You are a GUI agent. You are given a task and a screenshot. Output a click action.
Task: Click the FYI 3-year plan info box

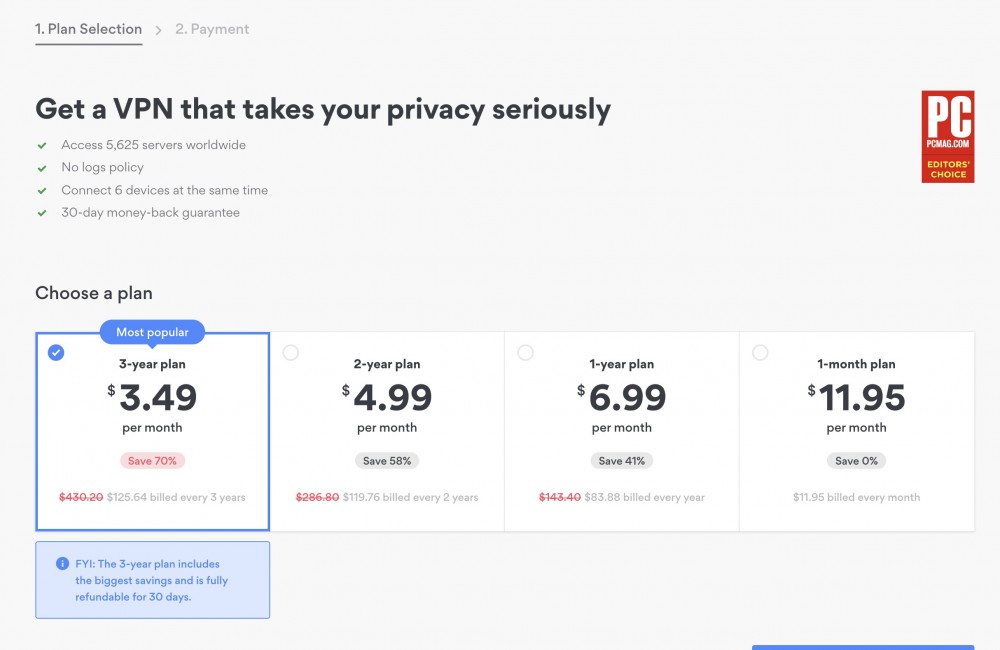(x=152, y=580)
